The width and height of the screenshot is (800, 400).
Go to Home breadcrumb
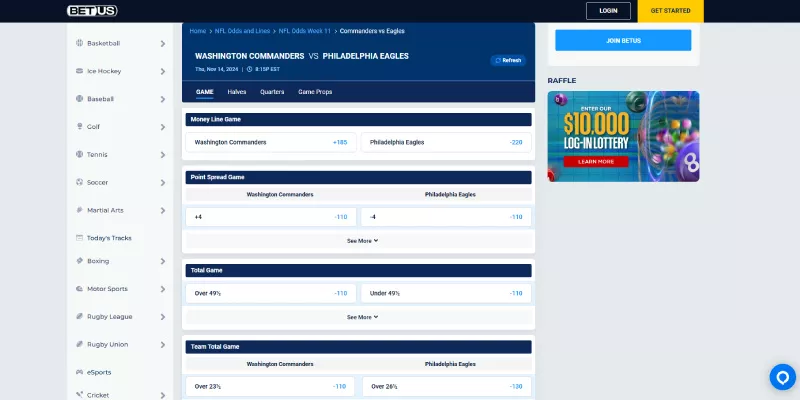pos(197,31)
